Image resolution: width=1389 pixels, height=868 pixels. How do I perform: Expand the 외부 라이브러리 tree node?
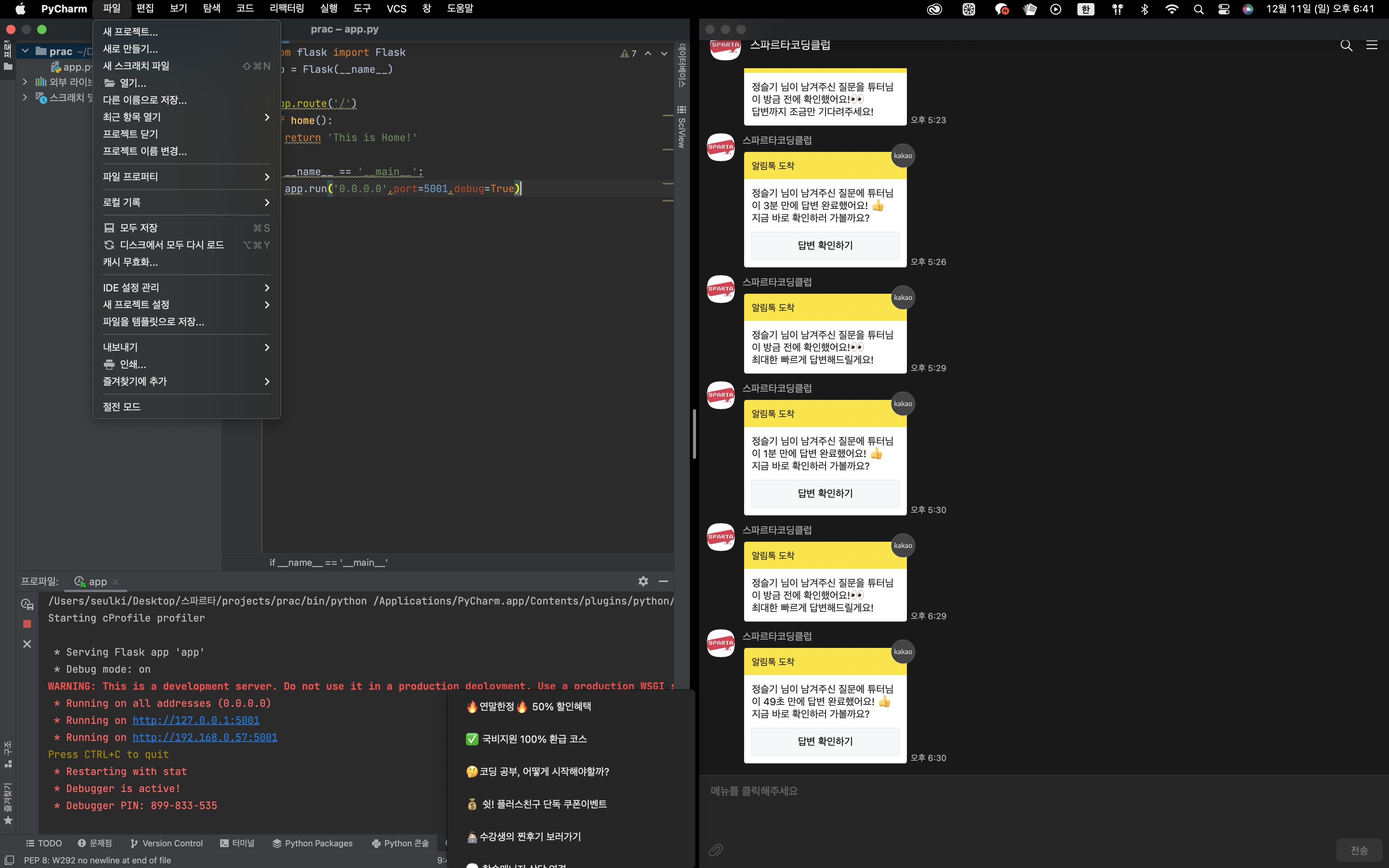(x=25, y=82)
